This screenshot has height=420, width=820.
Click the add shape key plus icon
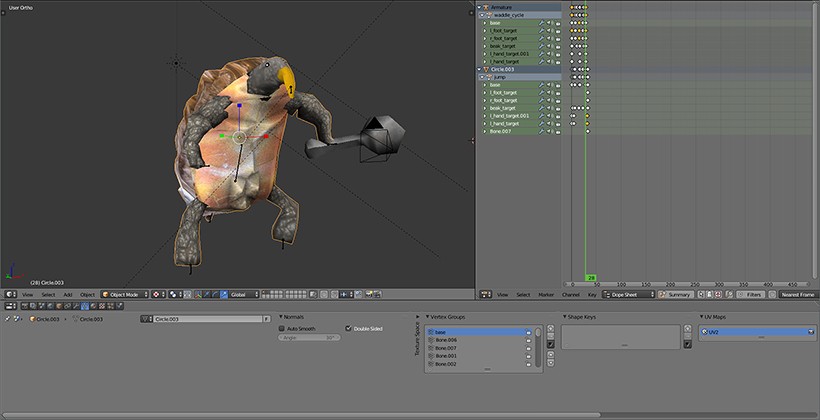(687, 330)
